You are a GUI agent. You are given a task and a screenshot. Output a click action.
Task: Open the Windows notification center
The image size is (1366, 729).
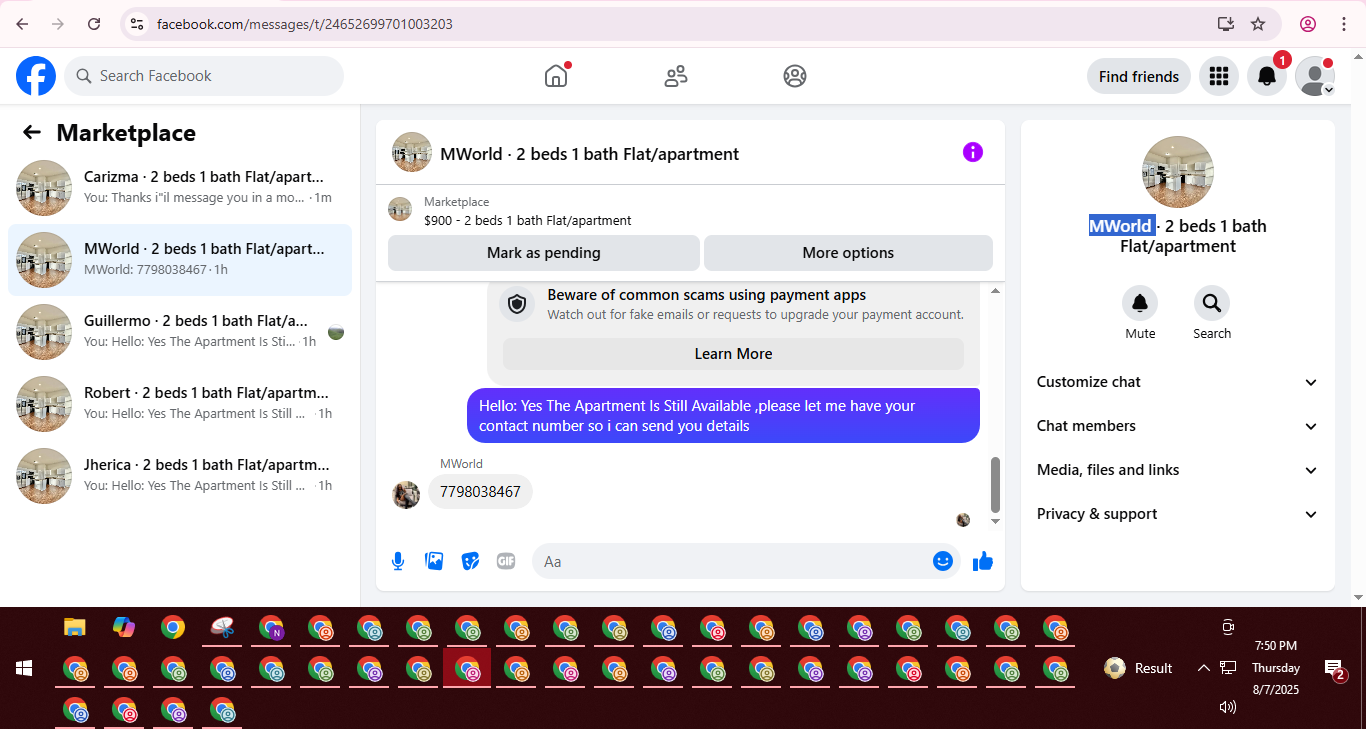coord(1334,668)
